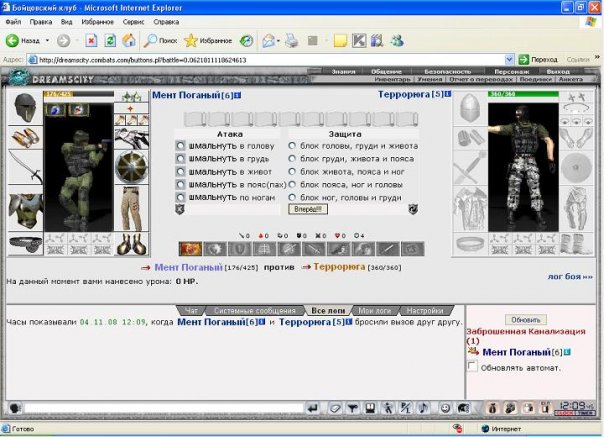The width and height of the screenshot is (604, 437).
Task: Click the round shield equipment slot
Action: pyautogui.click(x=131, y=168)
